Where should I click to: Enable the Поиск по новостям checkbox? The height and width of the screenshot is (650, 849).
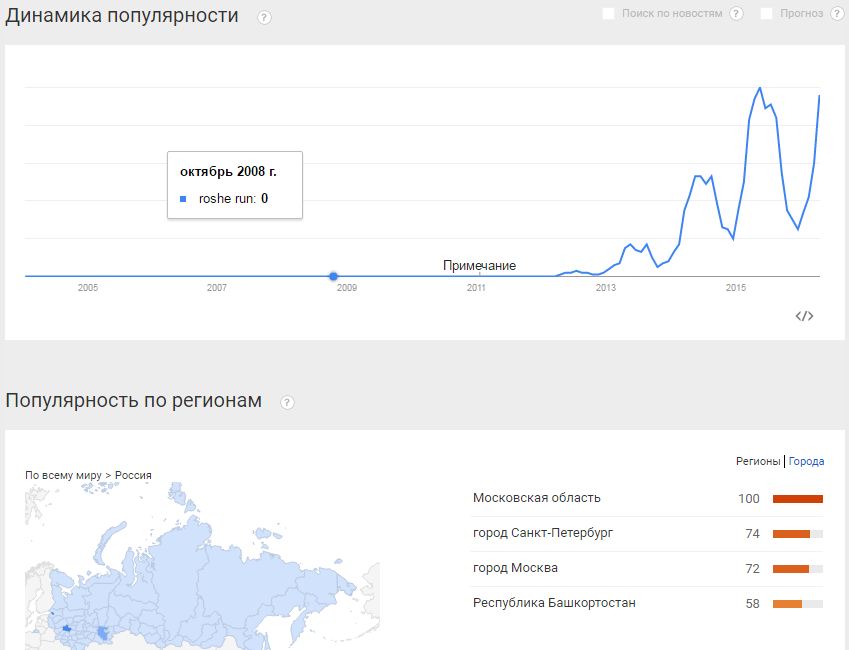tap(609, 14)
